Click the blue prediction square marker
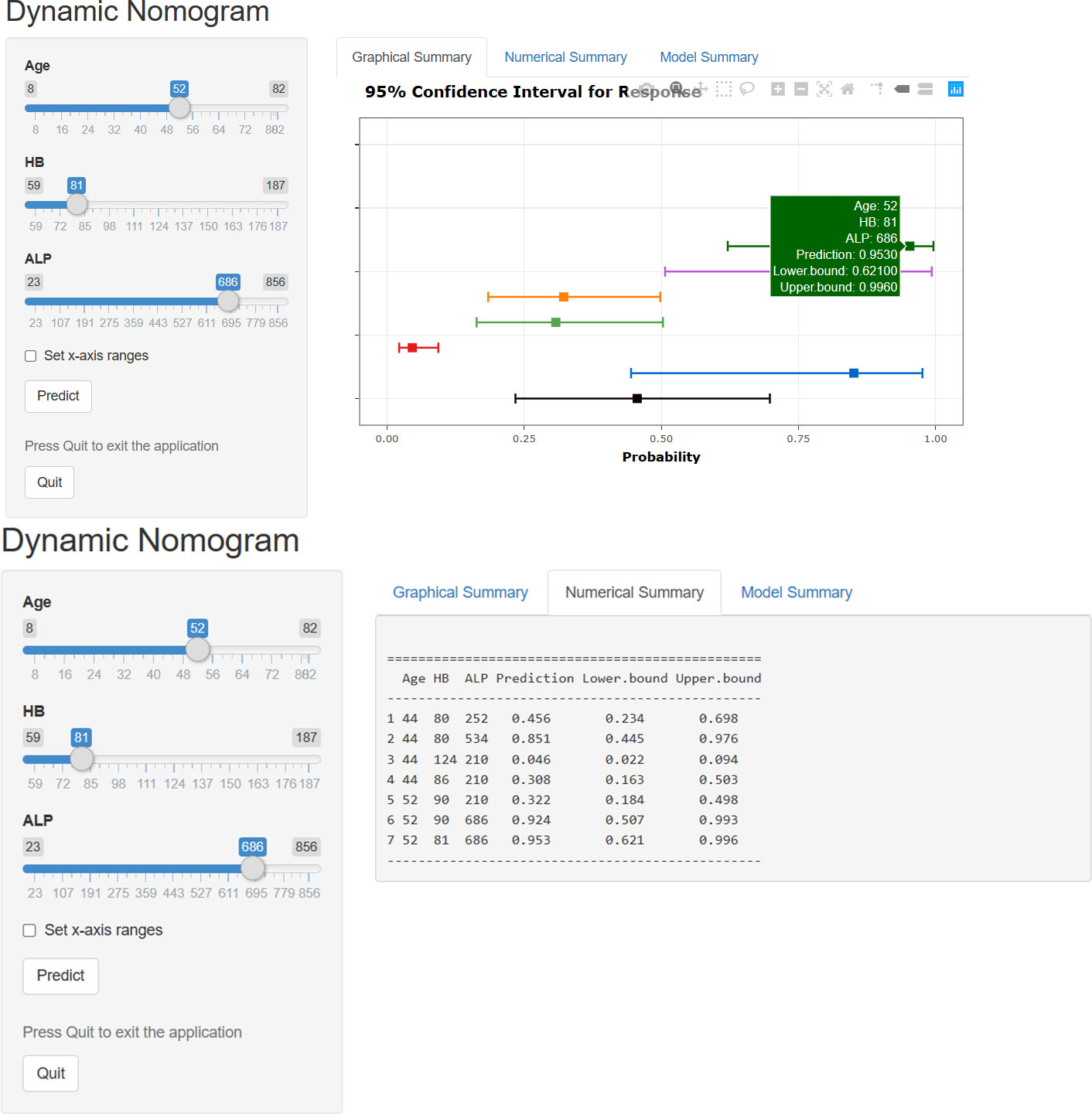 pos(854,373)
